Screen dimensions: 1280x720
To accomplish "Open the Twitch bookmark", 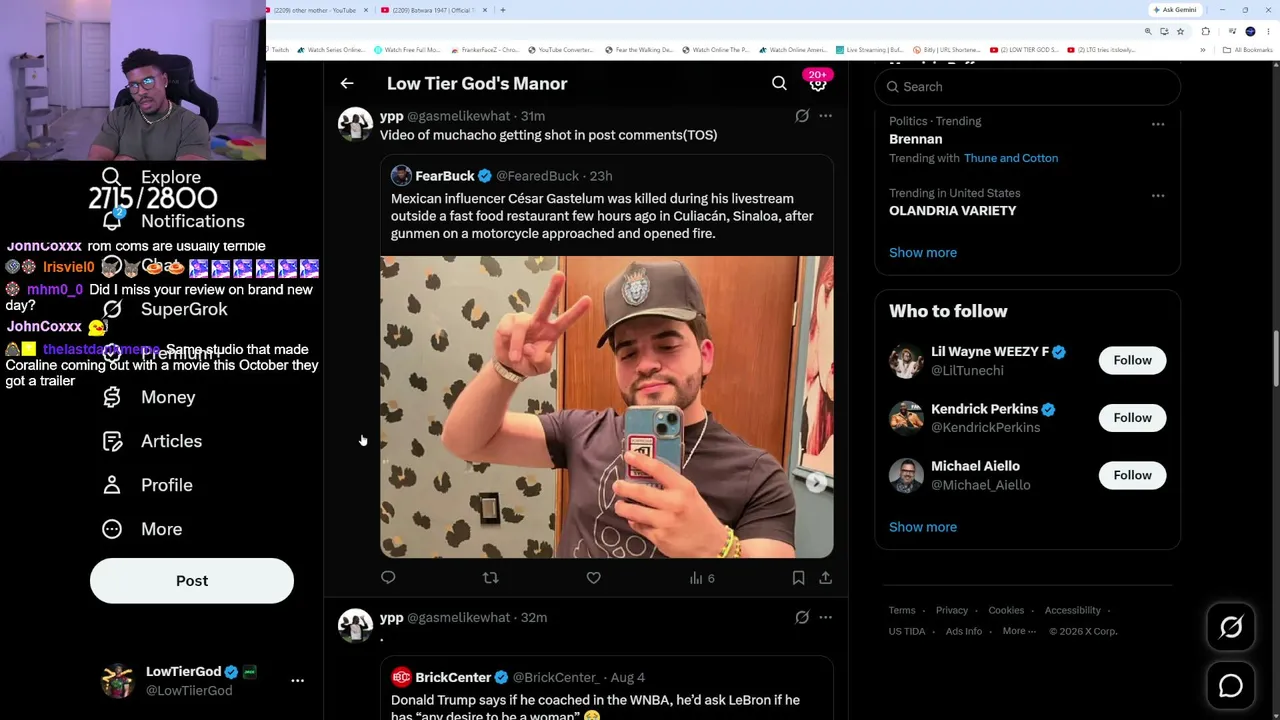I will tap(277, 49).
